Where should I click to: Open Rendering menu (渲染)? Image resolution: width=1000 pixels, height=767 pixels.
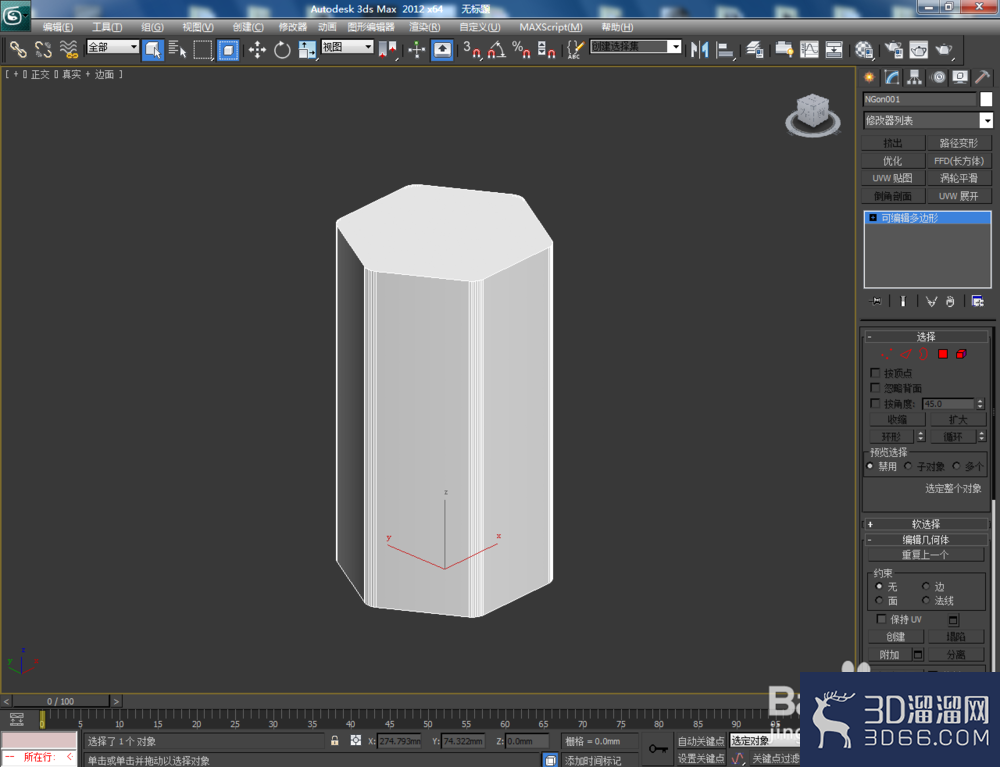coord(424,27)
